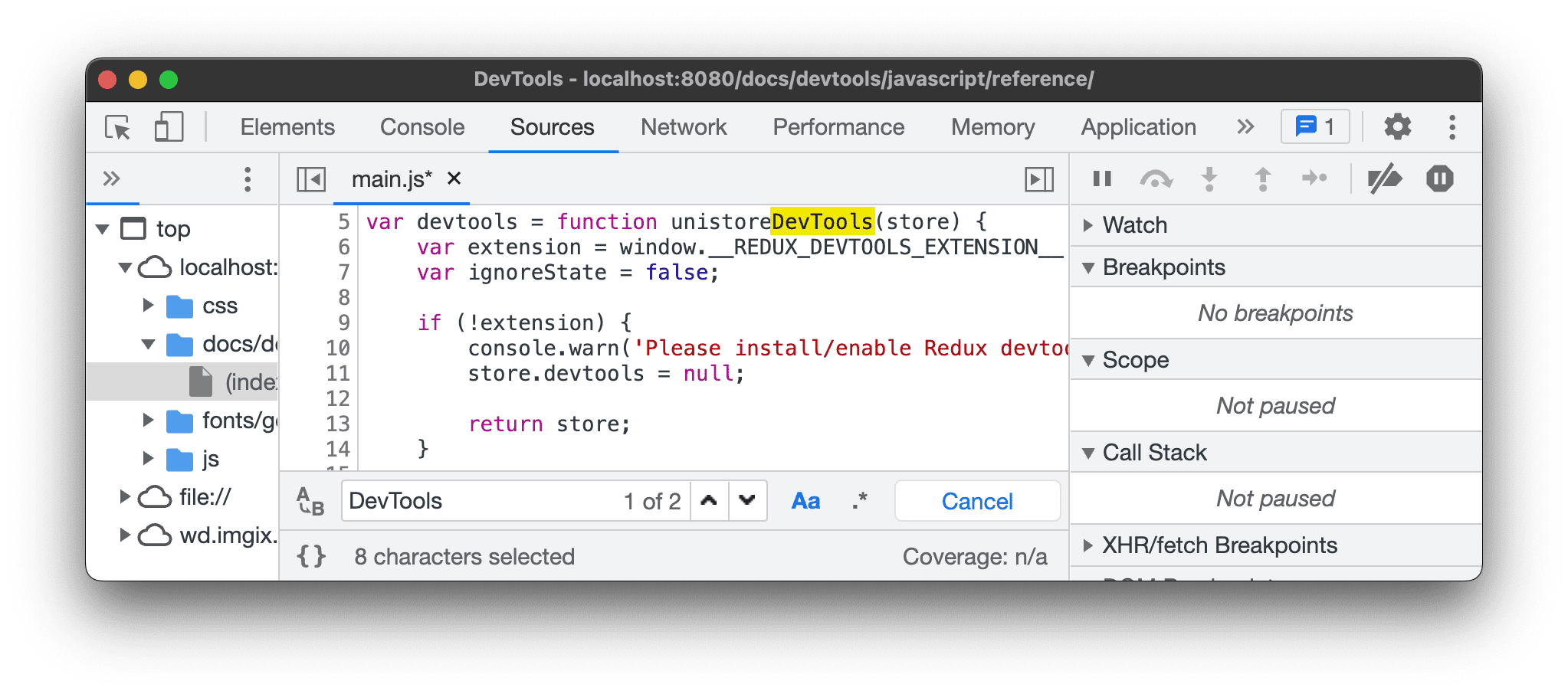Screen dimensions: 1568x694
Task: Hide the debugger sidebar
Action: click(x=1039, y=179)
